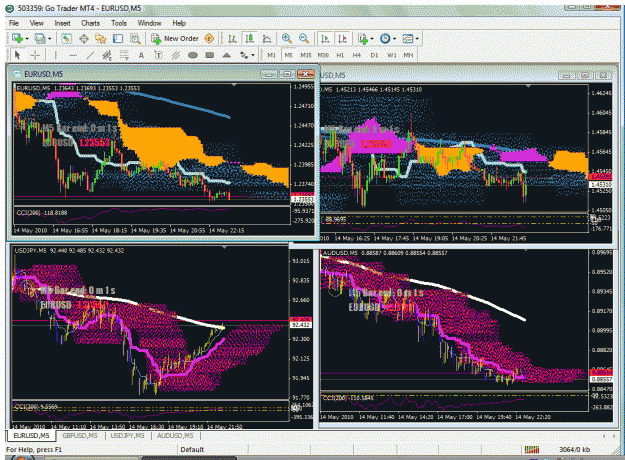Click the 3064/0 kb status entry

click(574, 450)
